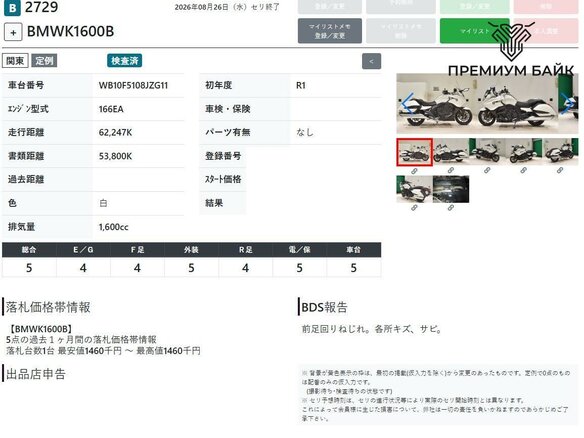Screen dimensions: 584x438
Task: Click the faded マイリストメモ 削除 button
Action: [401, 31]
